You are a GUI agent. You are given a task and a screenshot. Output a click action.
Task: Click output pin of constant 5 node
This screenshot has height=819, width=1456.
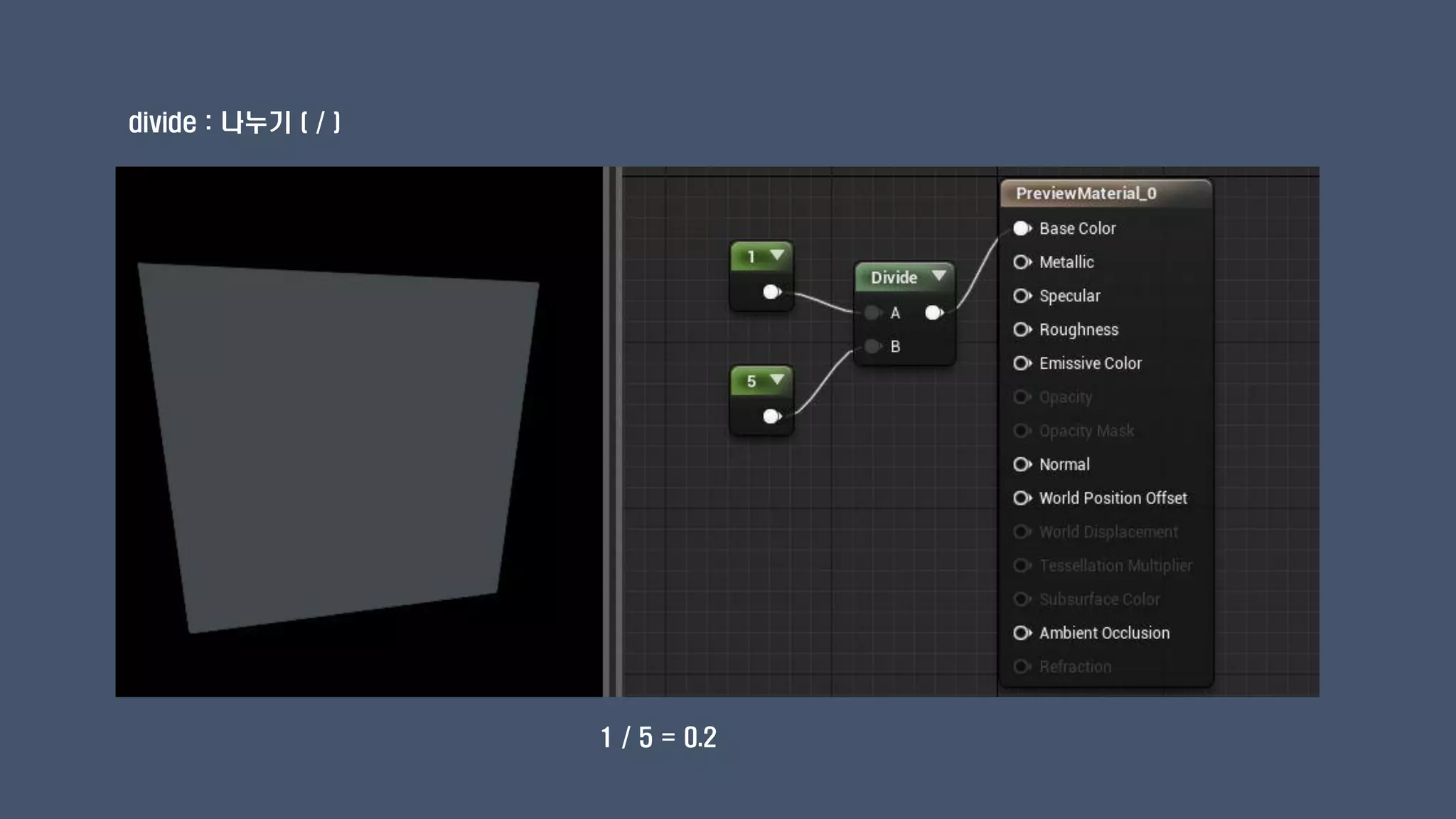pos(771,416)
